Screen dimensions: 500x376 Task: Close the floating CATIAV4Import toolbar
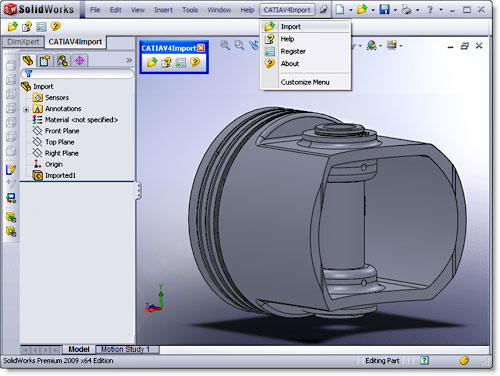click(201, 48)
